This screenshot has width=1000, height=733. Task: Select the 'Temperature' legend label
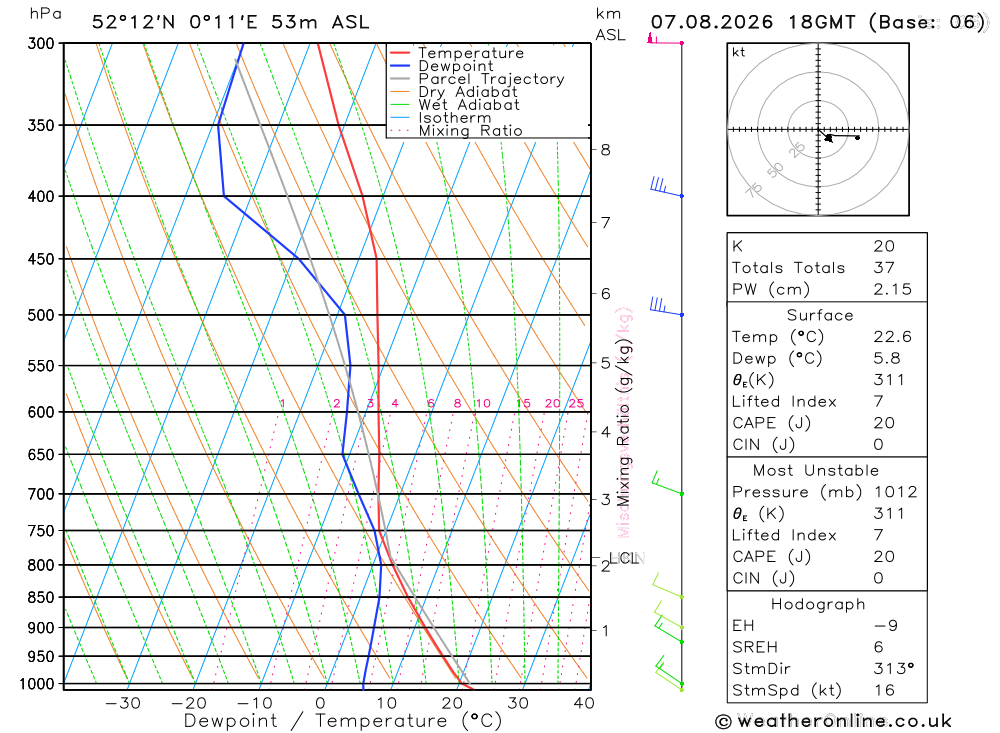[471, 53]
